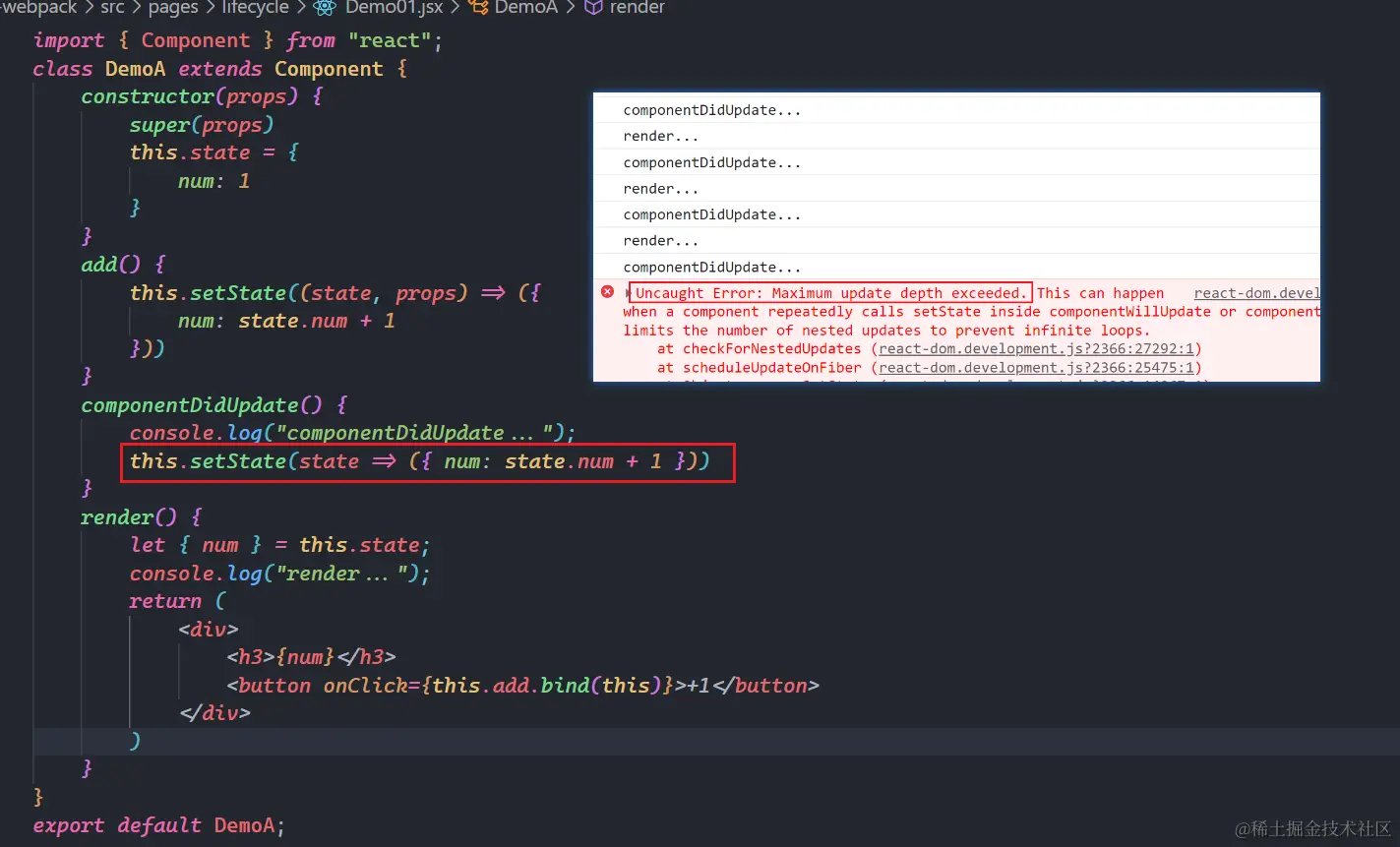The image size is (1400, 847).
Task: Click the 'this.state = {' line
Action: point(214,152)
